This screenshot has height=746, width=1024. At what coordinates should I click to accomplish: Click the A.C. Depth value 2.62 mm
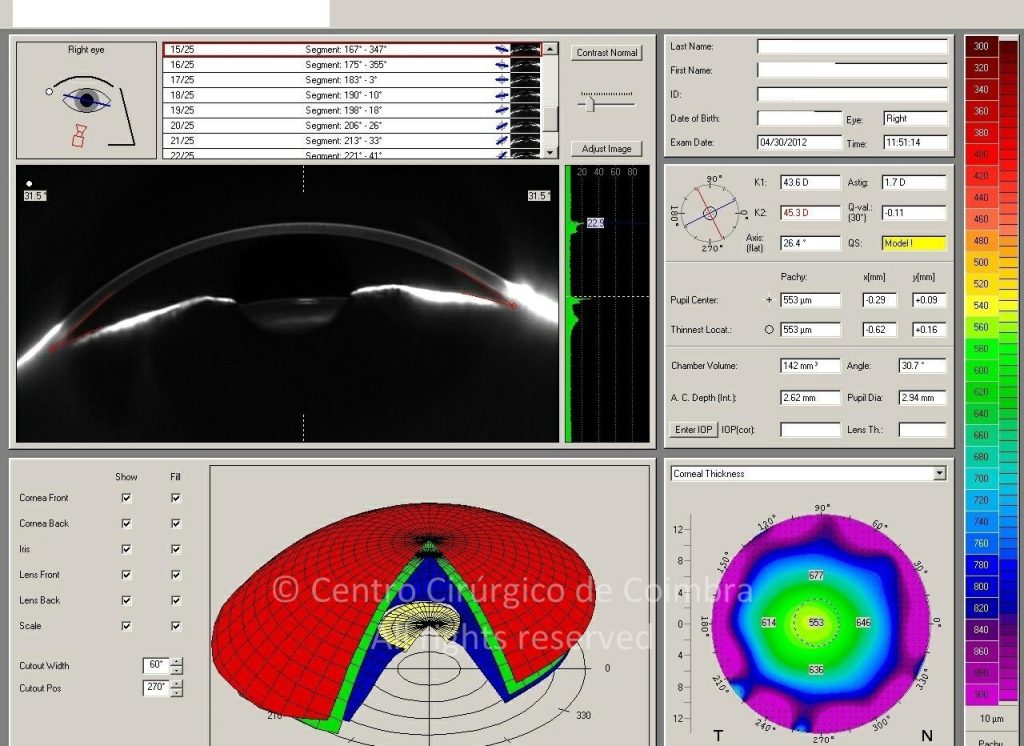point(810,397)
